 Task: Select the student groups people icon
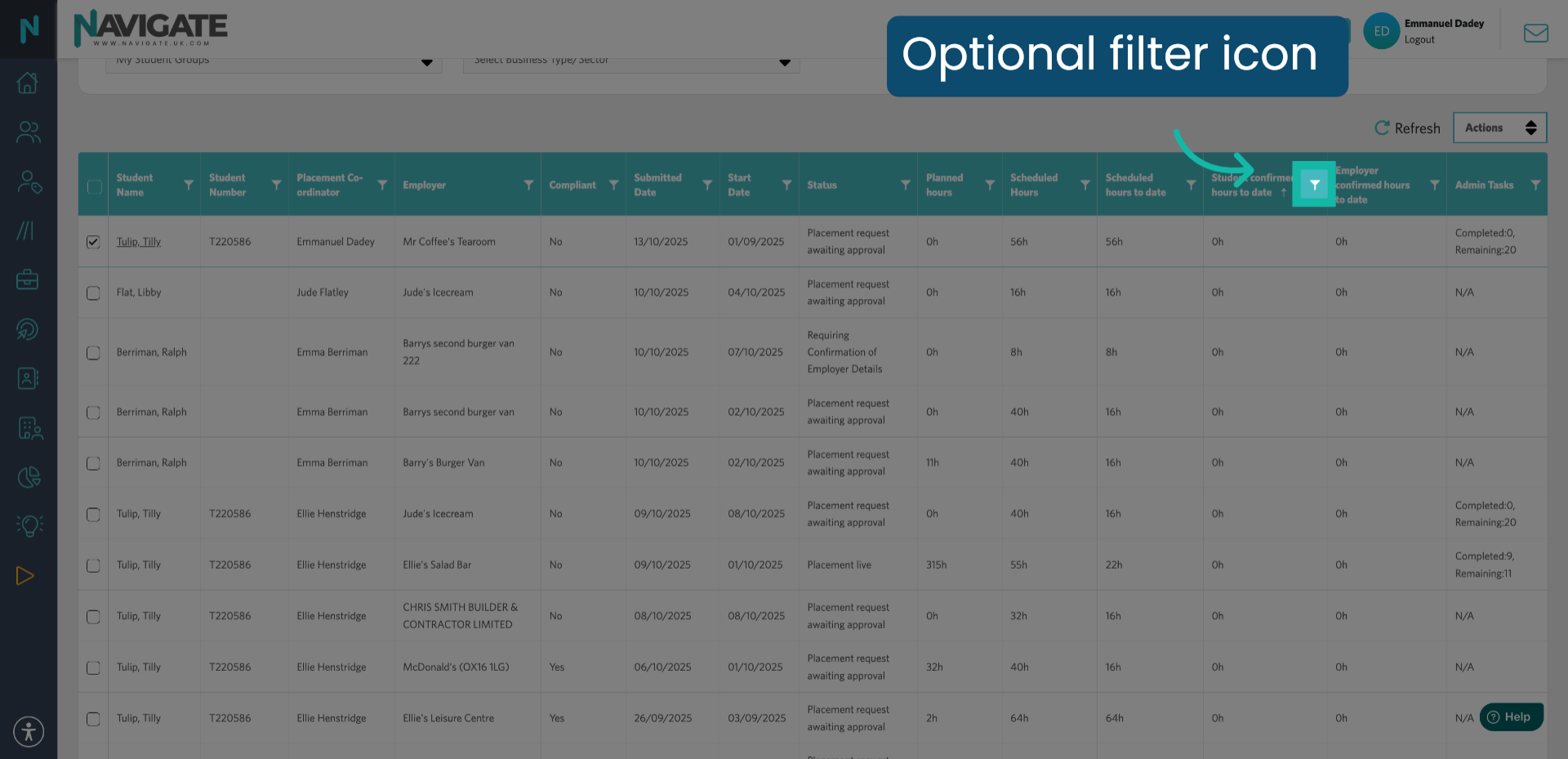coord(28,132)
